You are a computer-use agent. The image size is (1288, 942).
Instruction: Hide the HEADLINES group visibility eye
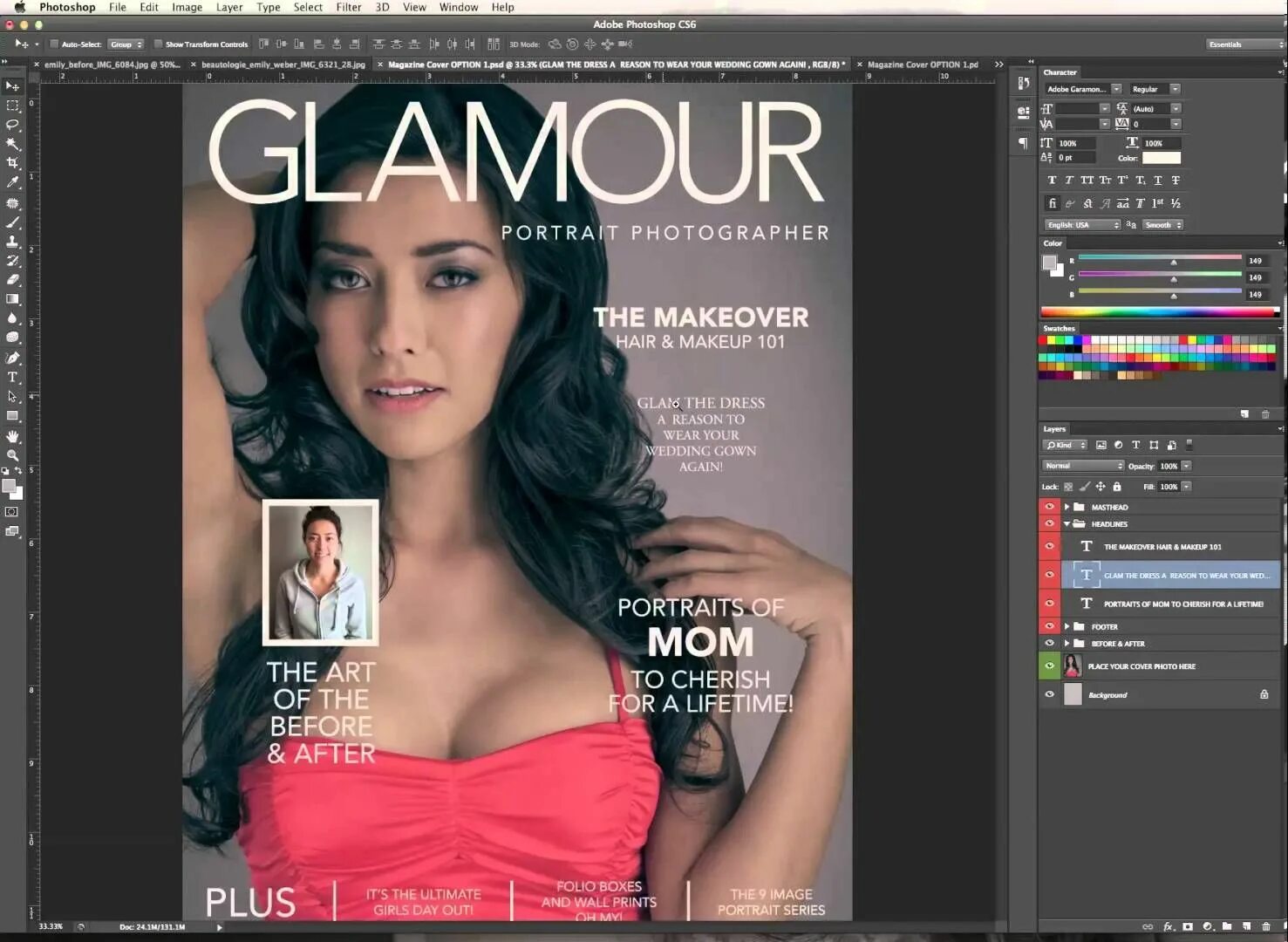tap(1049, 523)
